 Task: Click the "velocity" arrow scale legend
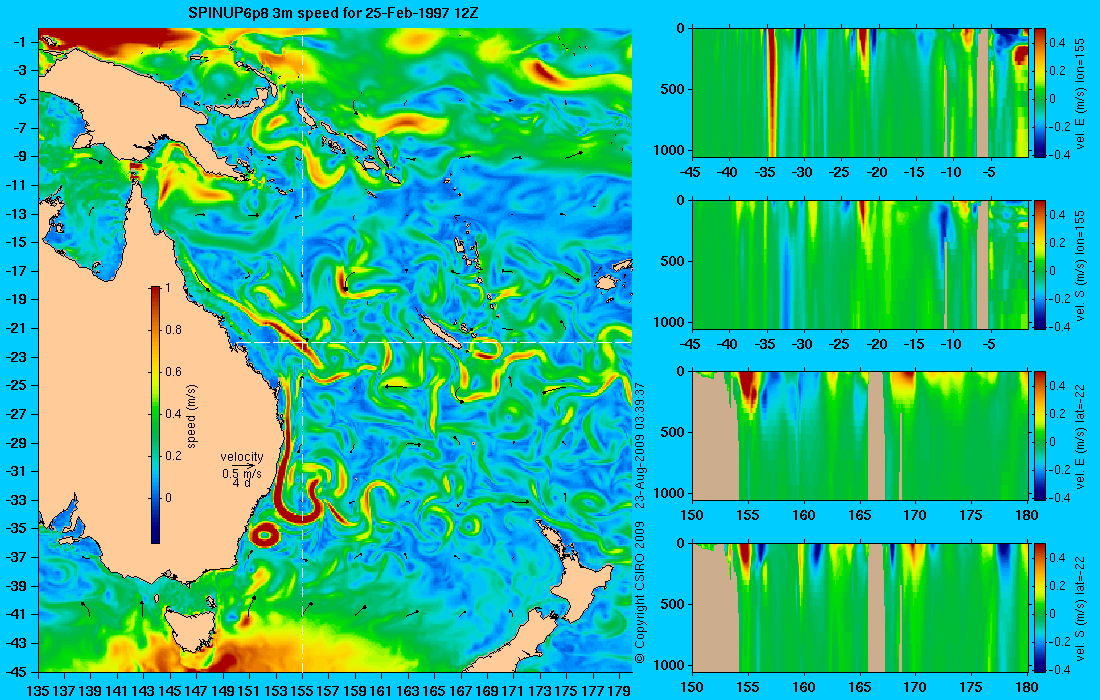click(242, 469)
